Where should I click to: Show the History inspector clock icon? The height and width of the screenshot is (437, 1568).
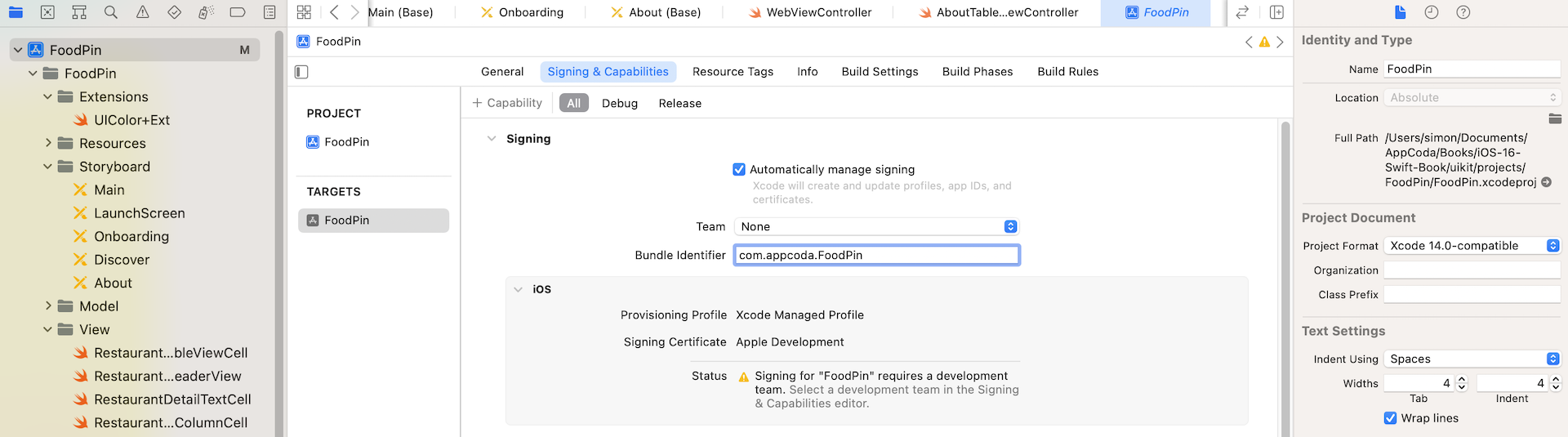pyautogui.click(x=1432, y=12)
